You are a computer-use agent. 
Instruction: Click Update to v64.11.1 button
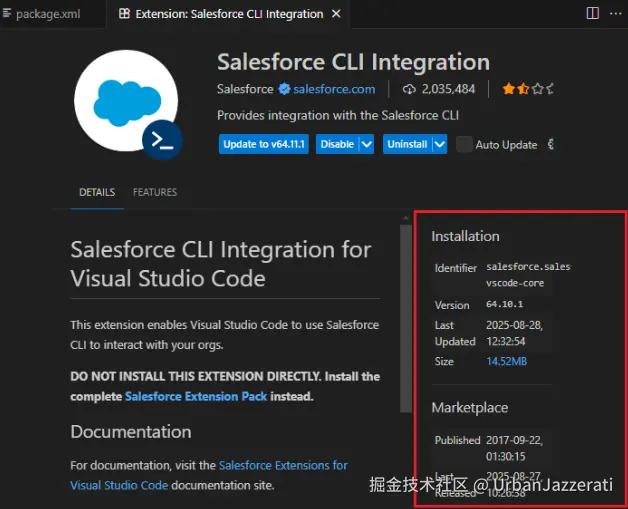[x=265, y=144]
